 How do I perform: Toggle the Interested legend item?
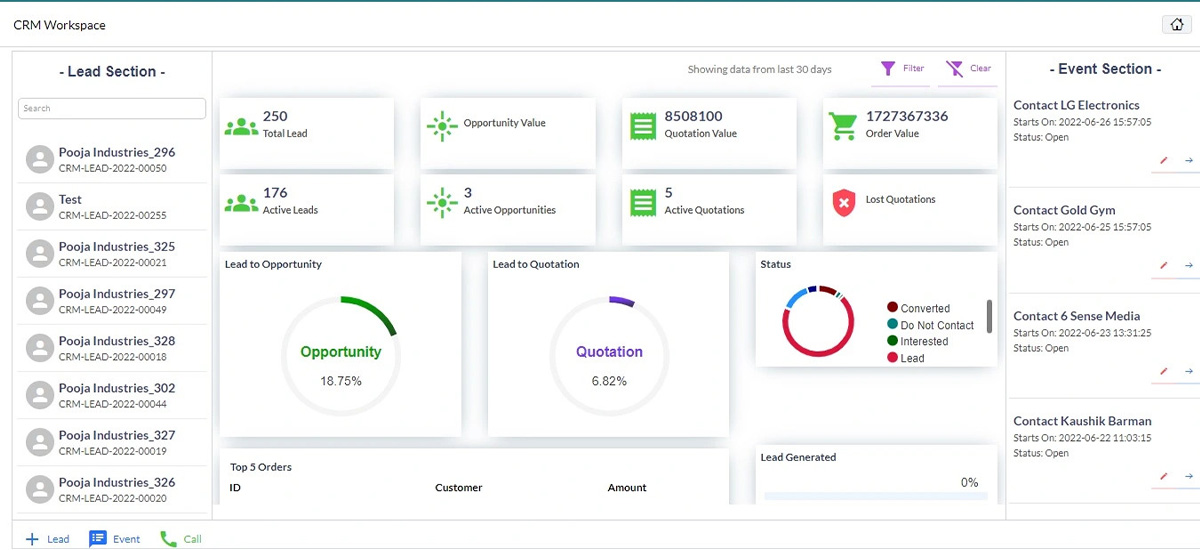(917, 341)
